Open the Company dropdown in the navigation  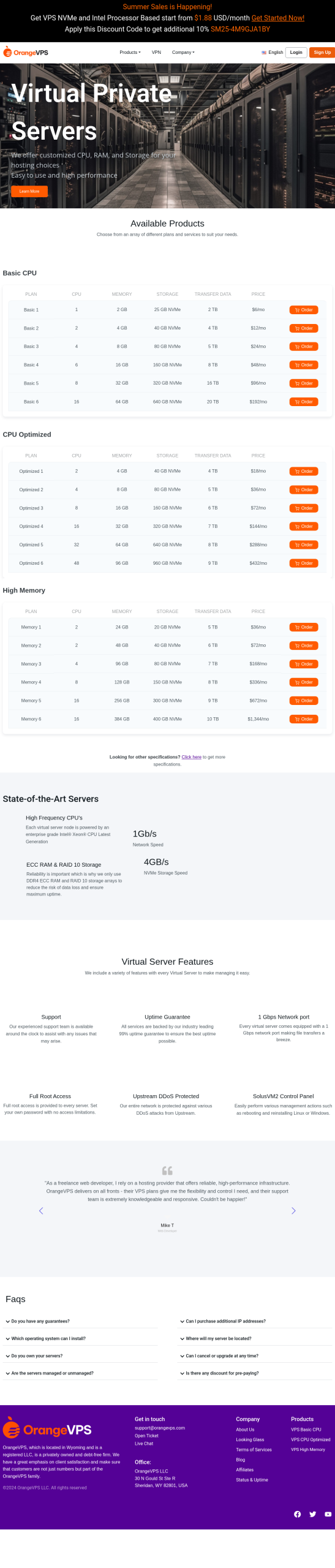pyautogui.click(x=183, y=53)
